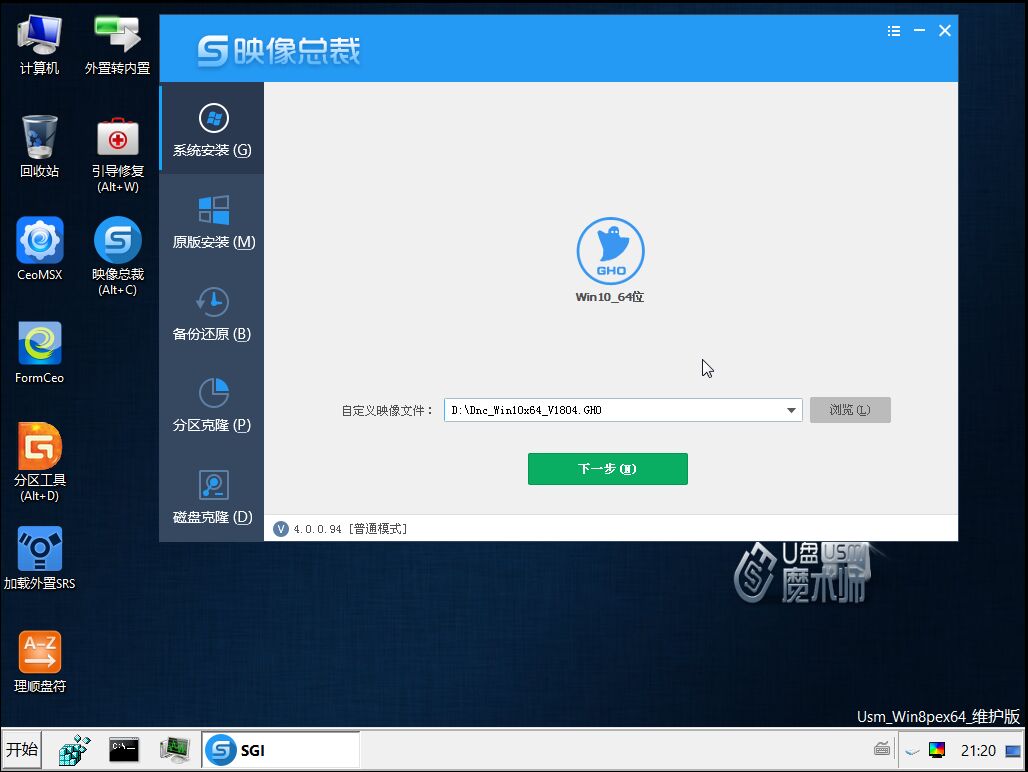Viewport: 1028px width, 772px height.
Task: Click the colorful display tray icon
Action: 937,750
